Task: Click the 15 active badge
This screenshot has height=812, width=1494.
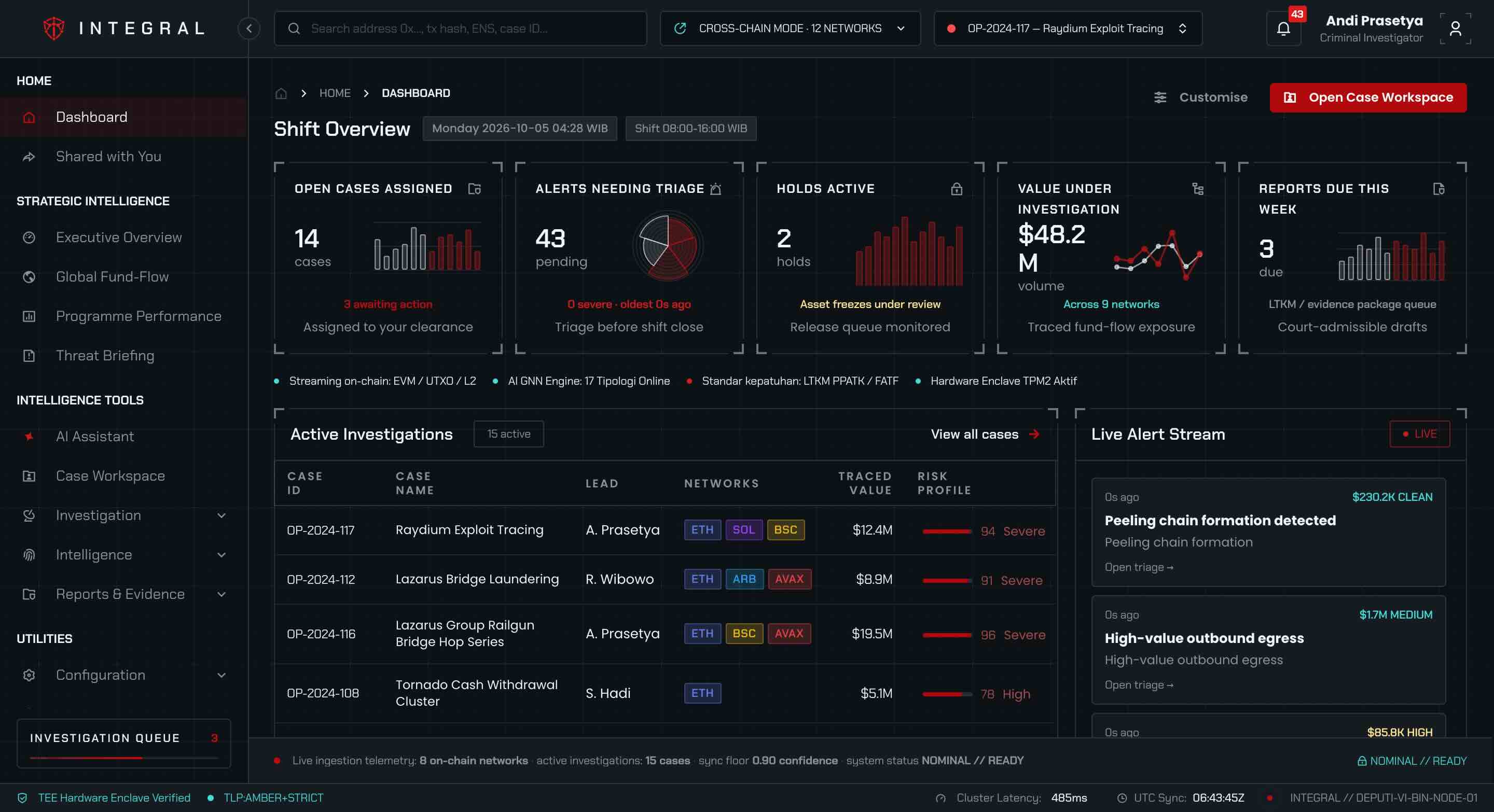Action: pyautogui.click(x=508, y=433)
